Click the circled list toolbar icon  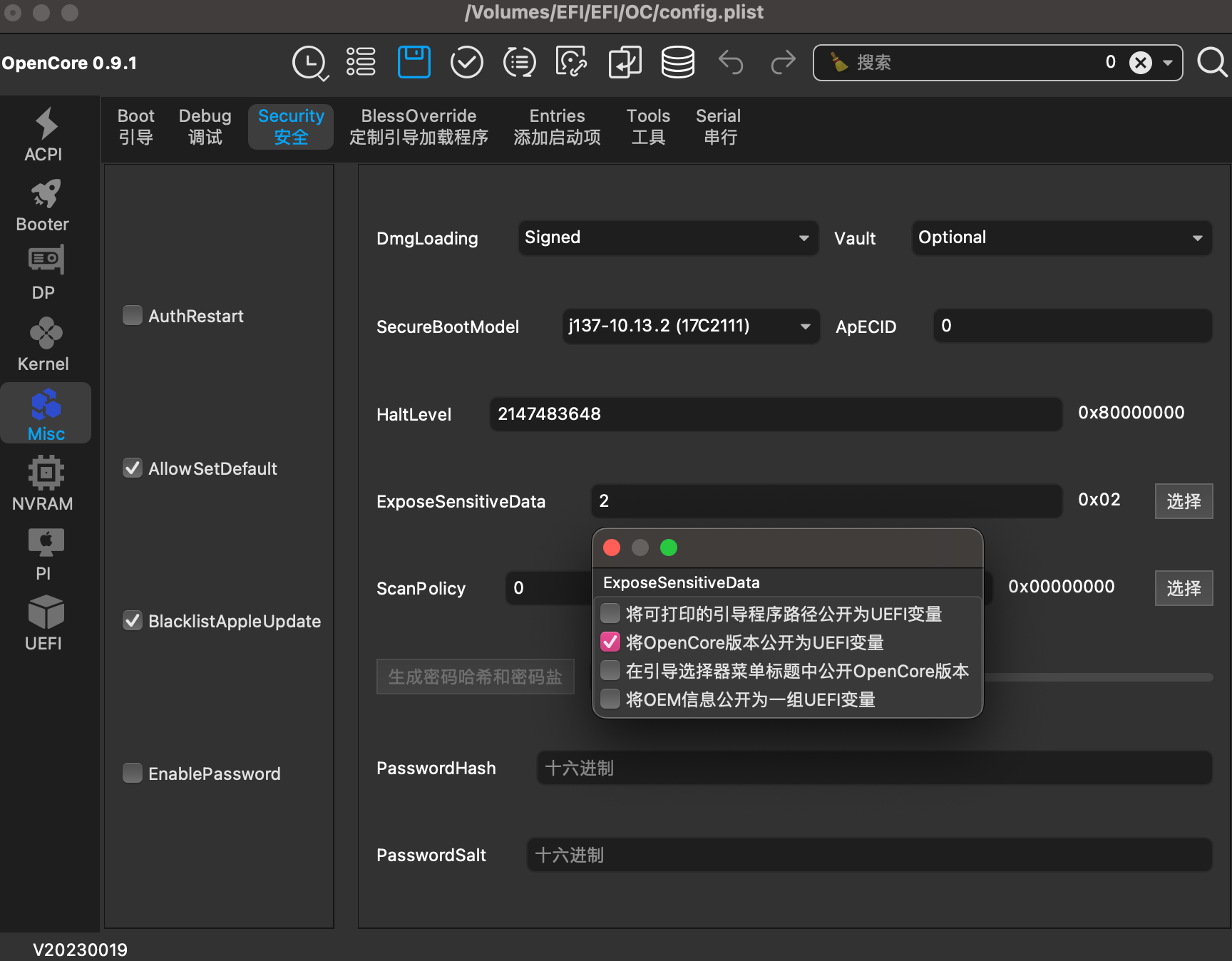pyautogui.click(x=519, y=62)
